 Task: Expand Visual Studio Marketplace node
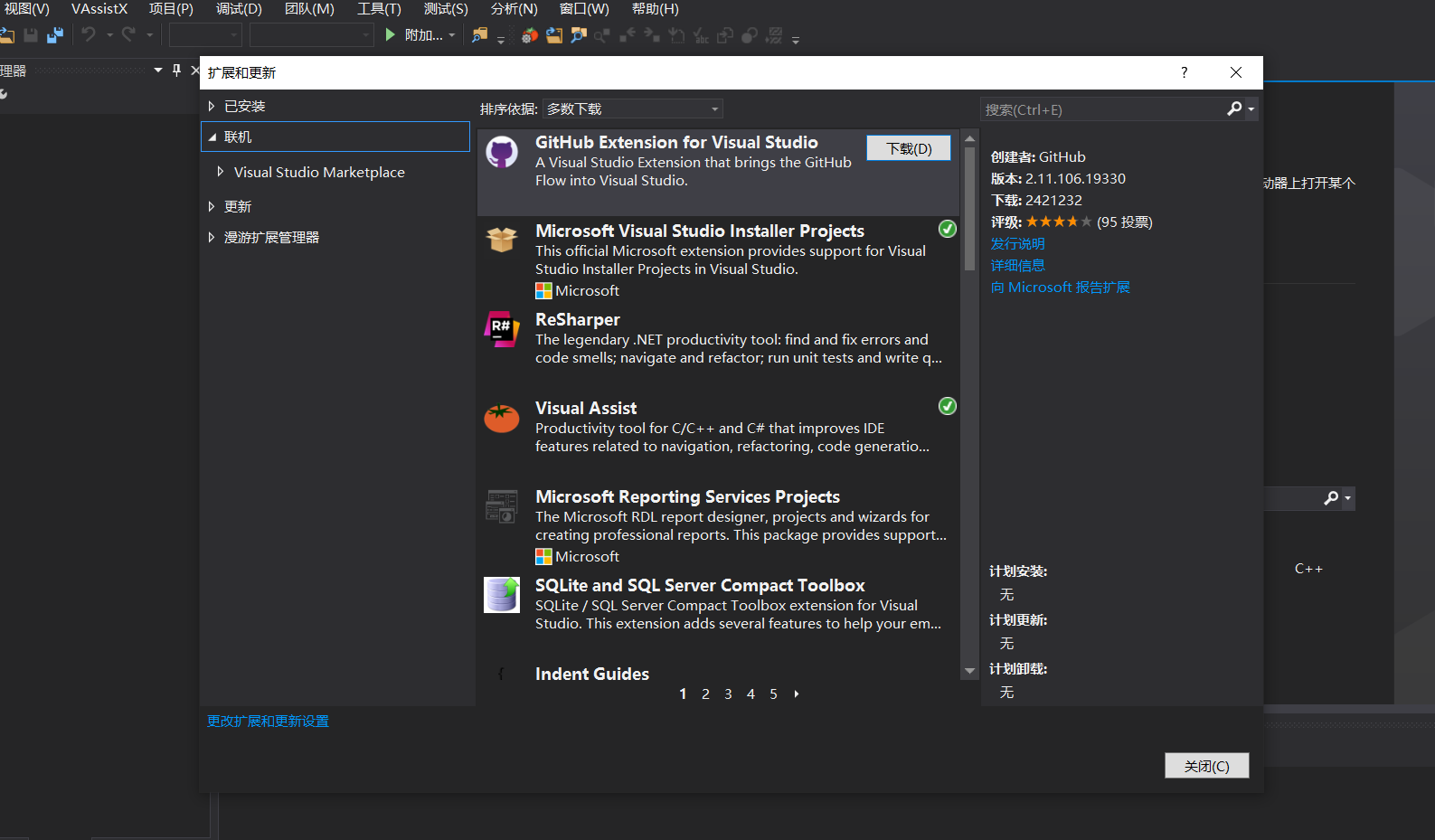tap(220, 172)
